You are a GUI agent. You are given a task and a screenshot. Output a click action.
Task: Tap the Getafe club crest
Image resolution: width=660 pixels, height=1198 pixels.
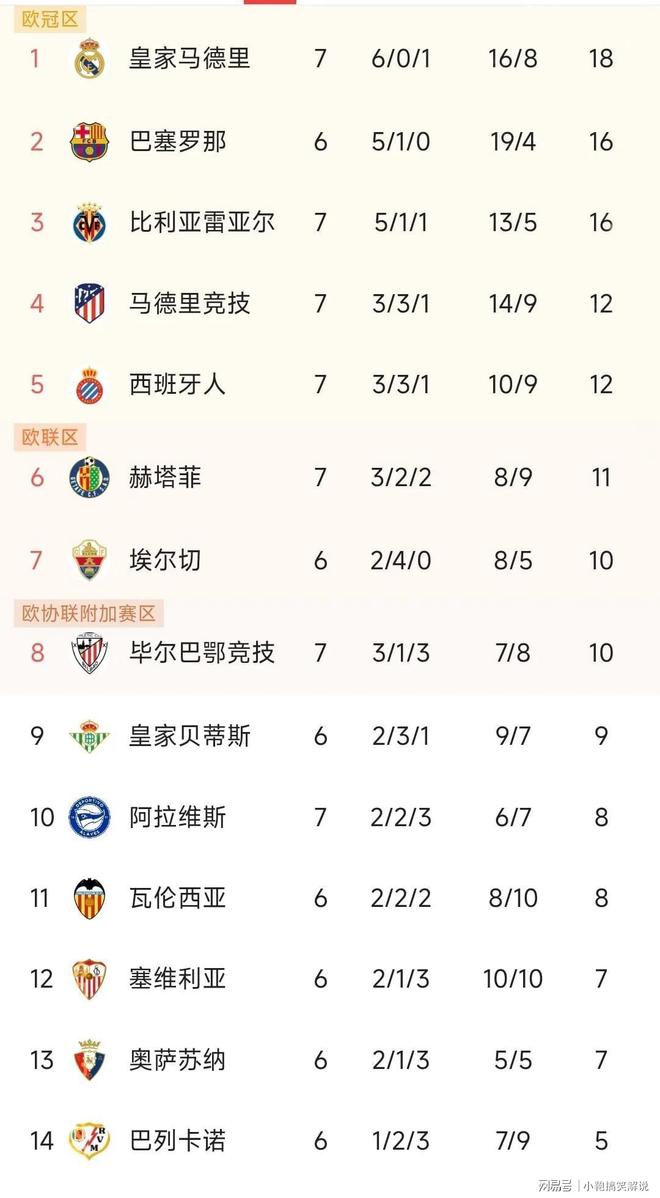[x=89, y=477]
